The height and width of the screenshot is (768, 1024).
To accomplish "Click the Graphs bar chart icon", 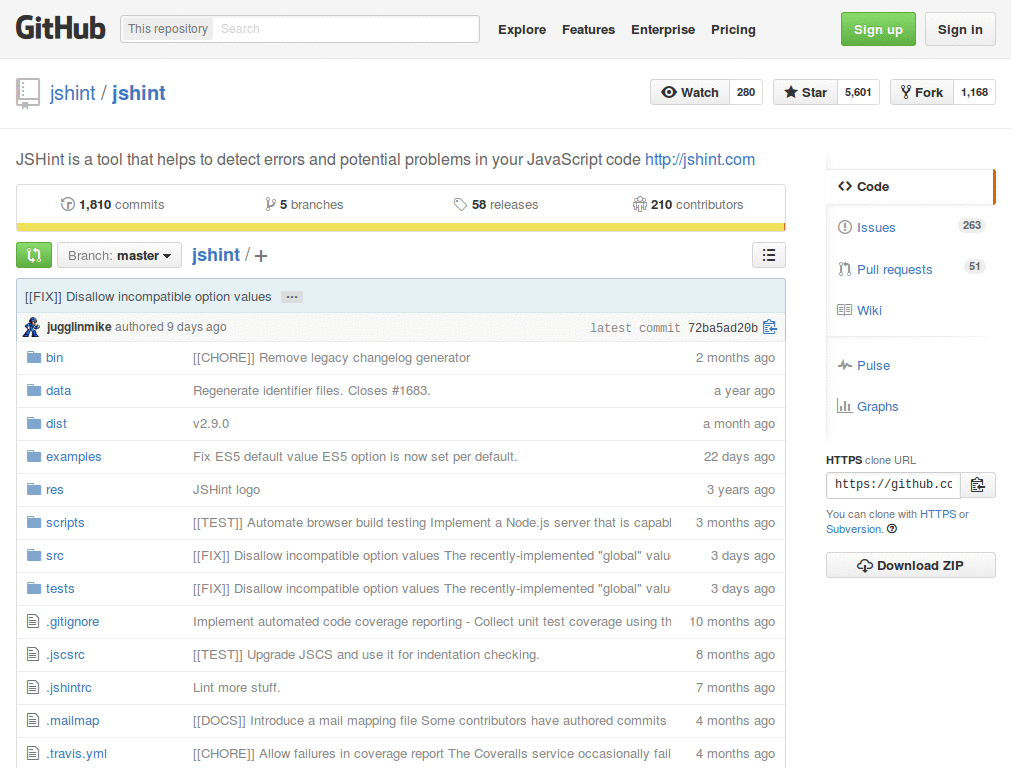I will point(844,406).
